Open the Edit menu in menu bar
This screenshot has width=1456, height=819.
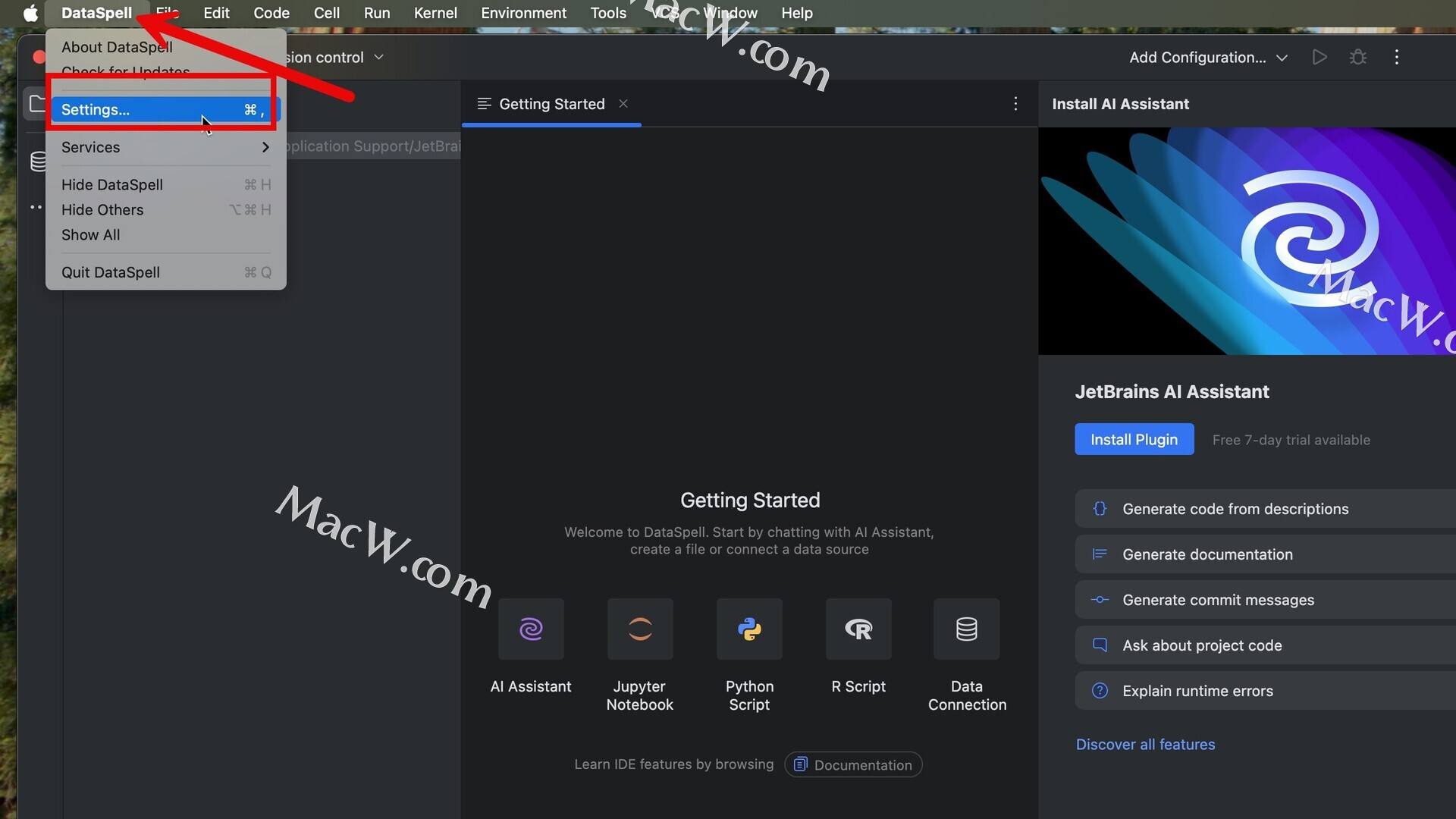pyautogui.click(x=216, y=13)
